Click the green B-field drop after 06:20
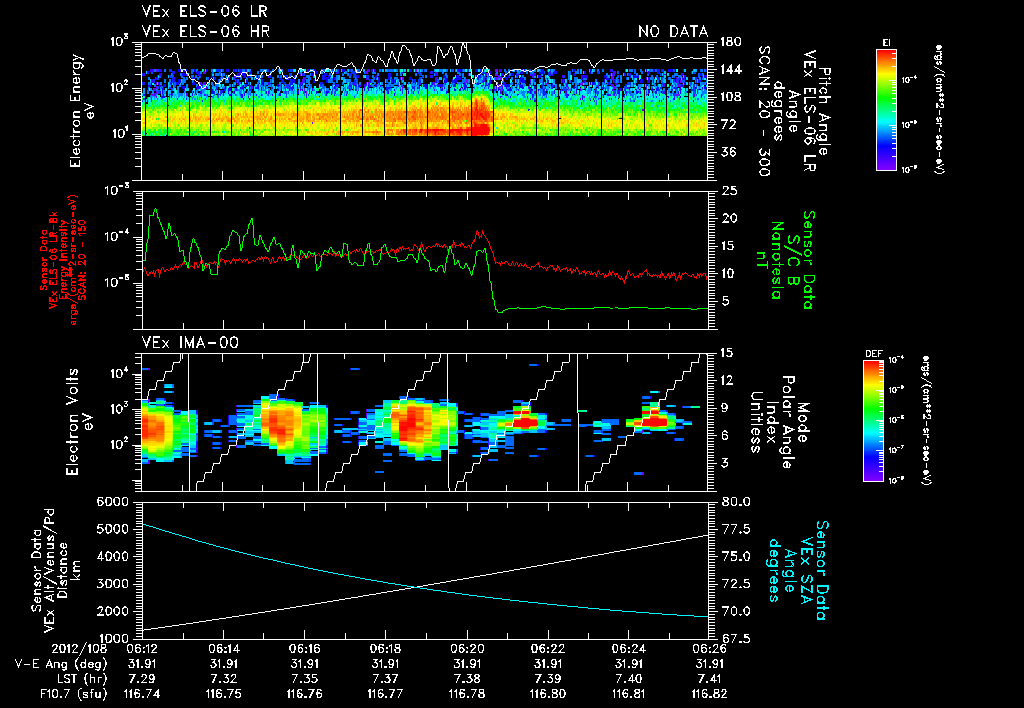 [492, 282]
